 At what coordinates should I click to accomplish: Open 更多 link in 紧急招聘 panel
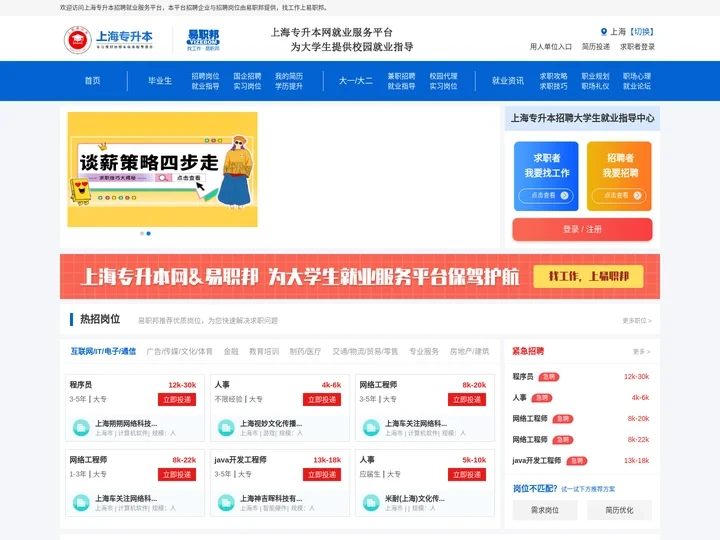click(x=641, y=351)
